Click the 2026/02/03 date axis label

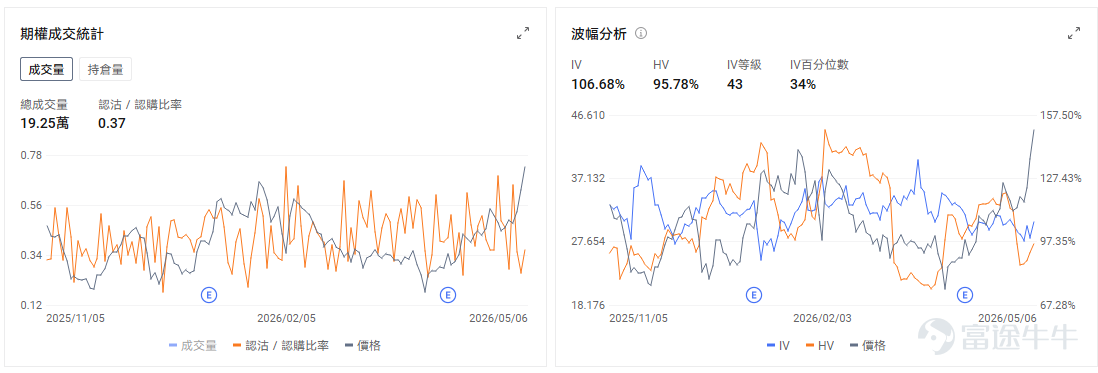coord(823,317)
